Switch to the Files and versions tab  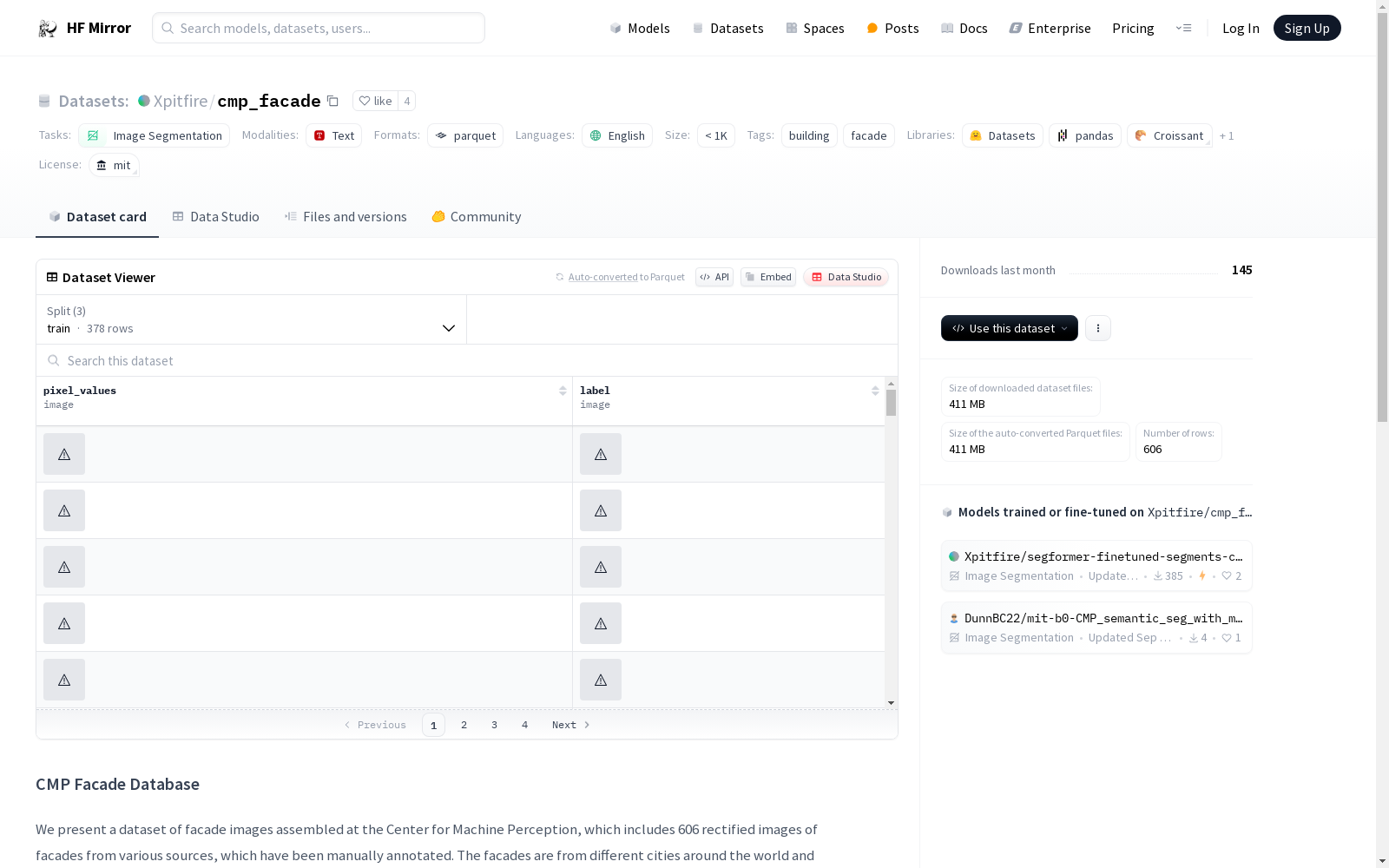coord(346,217)
